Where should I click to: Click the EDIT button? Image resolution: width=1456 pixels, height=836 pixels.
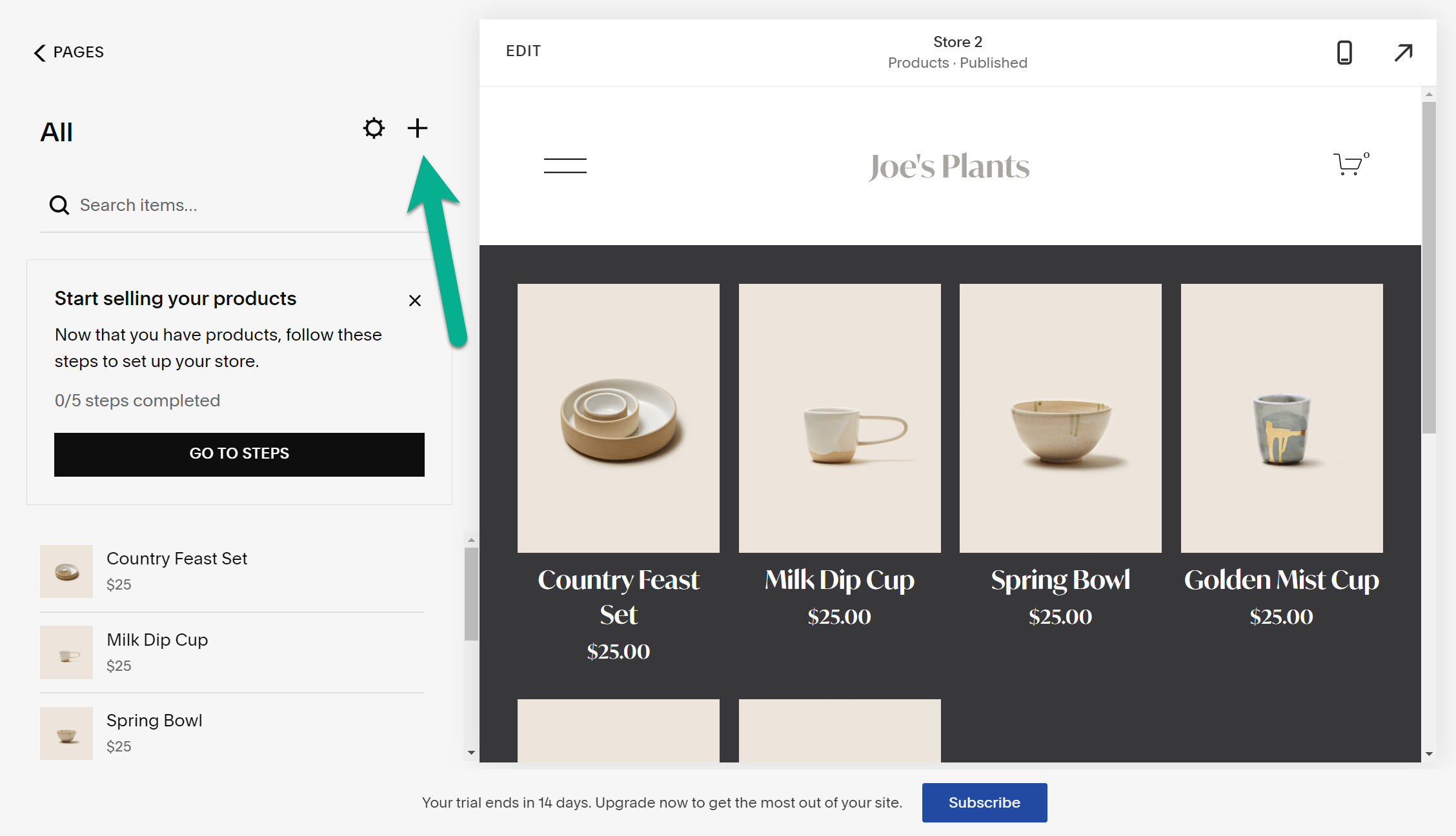click(523, 51)
